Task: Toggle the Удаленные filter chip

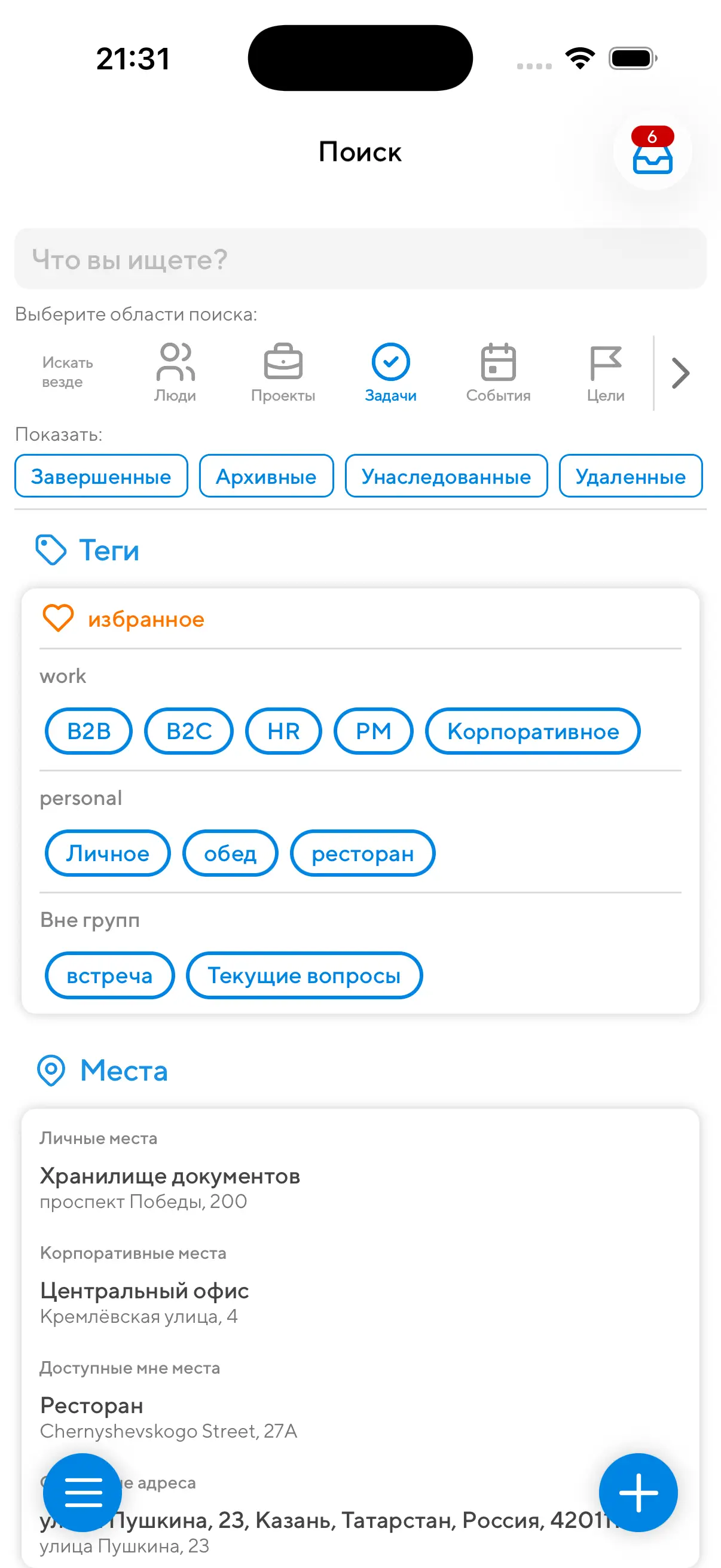Action: (630, 476)
